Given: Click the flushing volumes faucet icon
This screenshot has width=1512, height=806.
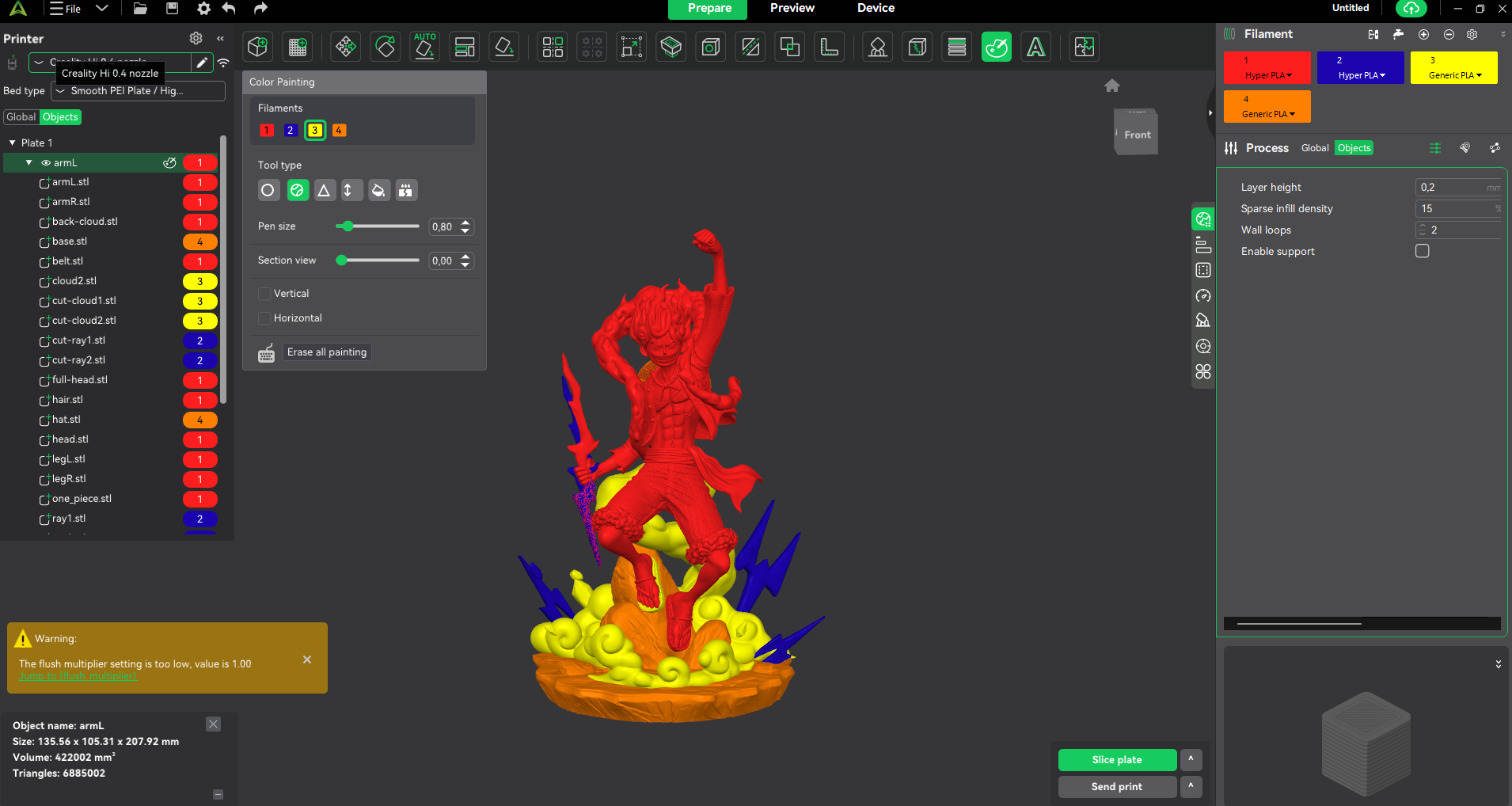Looking at the screenshot, I should click(1398, 34).
